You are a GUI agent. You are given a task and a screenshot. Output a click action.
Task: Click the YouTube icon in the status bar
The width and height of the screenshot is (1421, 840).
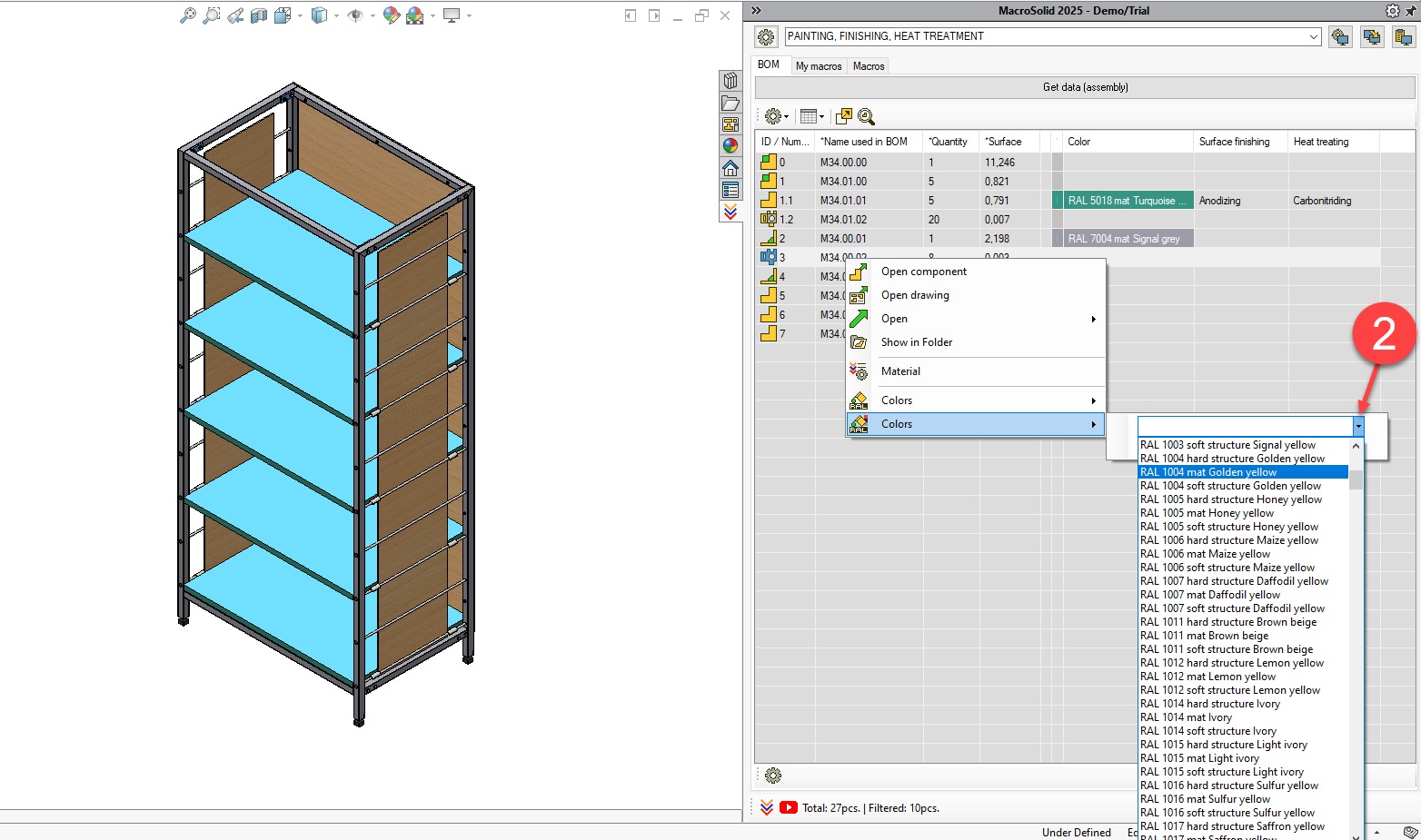pyautogui.click(x=789, y=807)
